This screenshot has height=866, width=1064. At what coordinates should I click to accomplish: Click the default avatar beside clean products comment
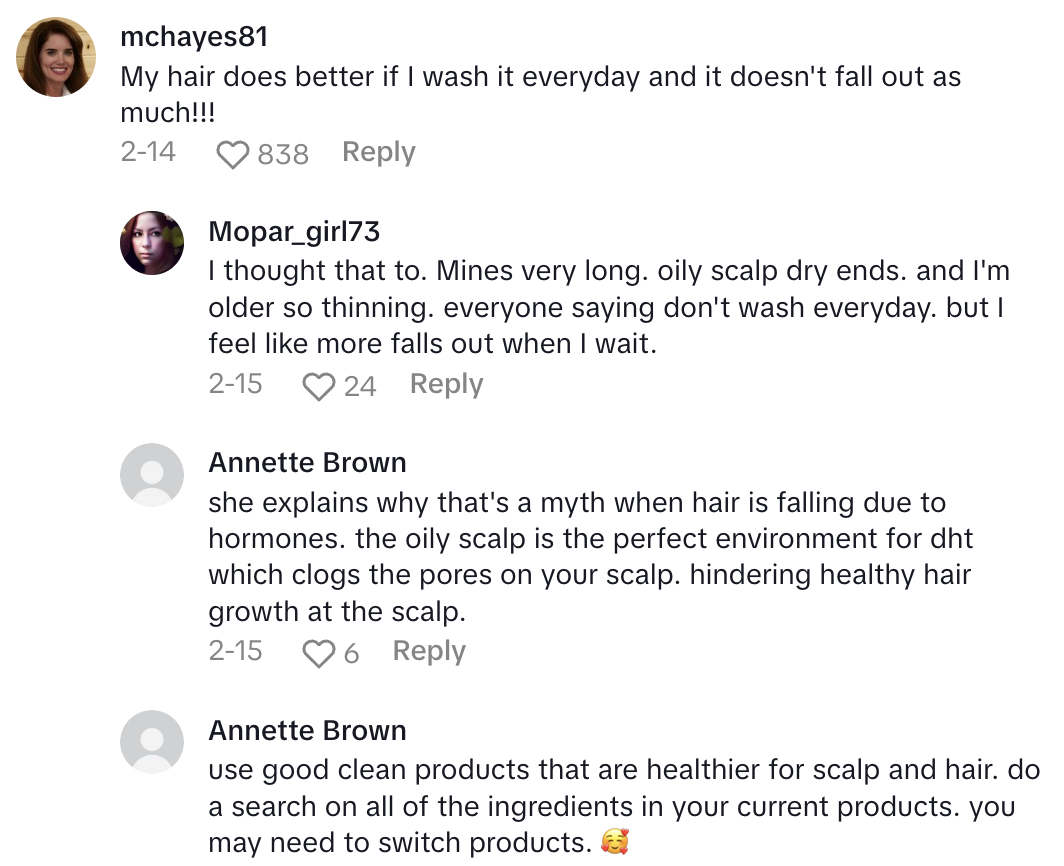click(x=152, y=743)
